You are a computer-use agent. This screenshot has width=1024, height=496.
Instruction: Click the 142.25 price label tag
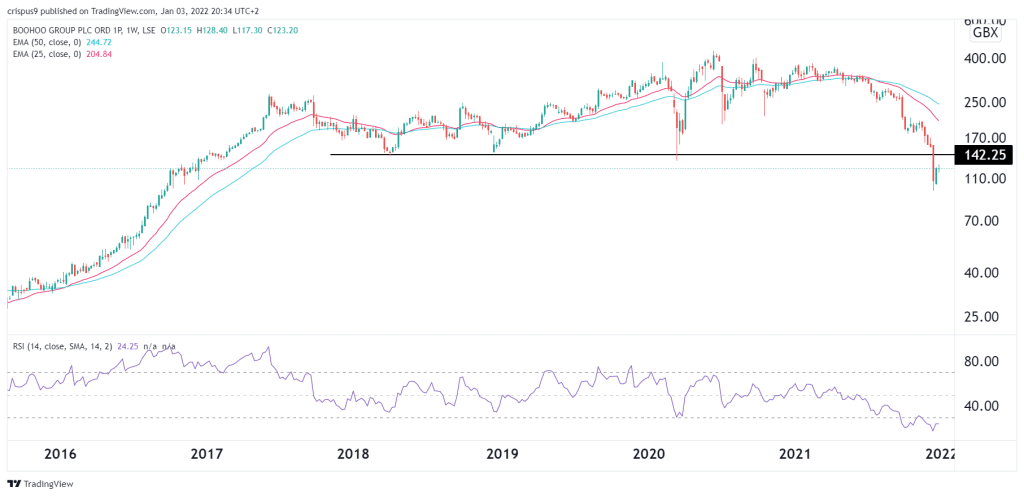pyautogui.click(x=984, y=155)
